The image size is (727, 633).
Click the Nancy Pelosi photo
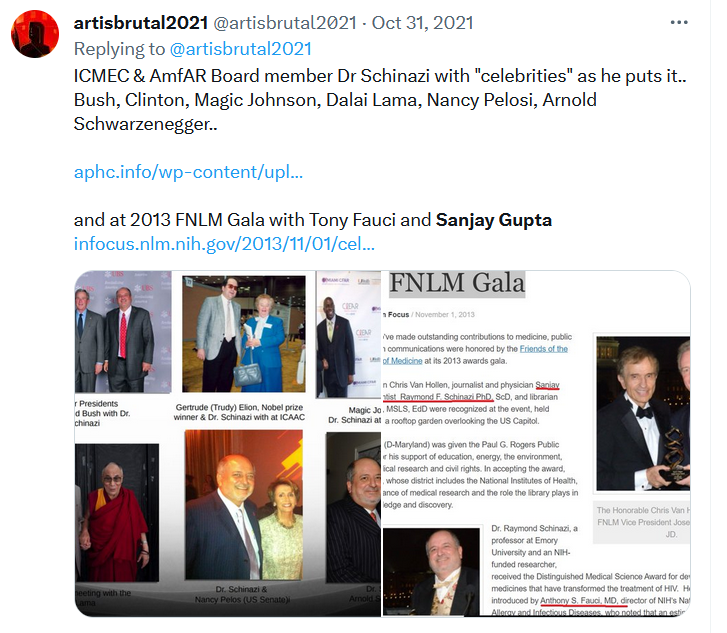point(244,505)
